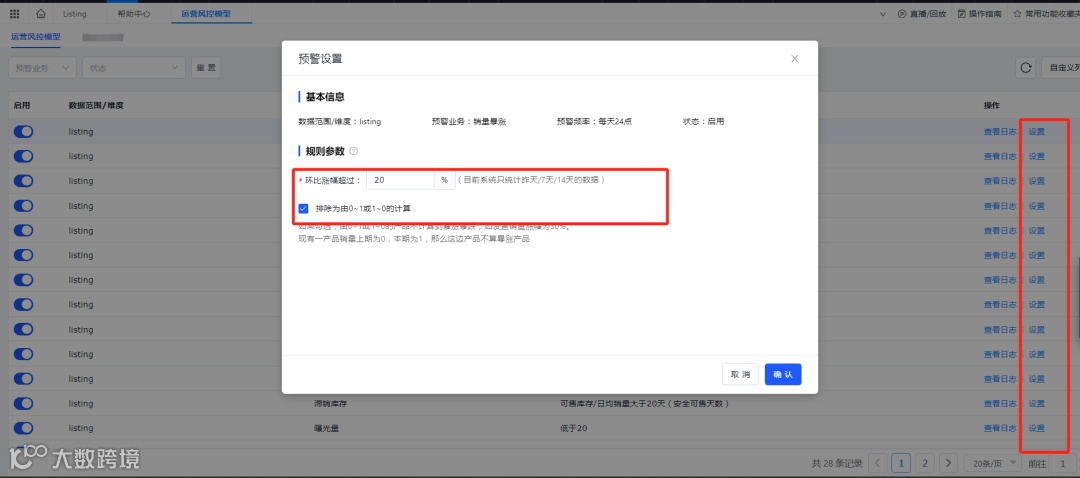Go to page 1 in pagination
Screen dimensions: 1080x478
(x=902, y=463)
